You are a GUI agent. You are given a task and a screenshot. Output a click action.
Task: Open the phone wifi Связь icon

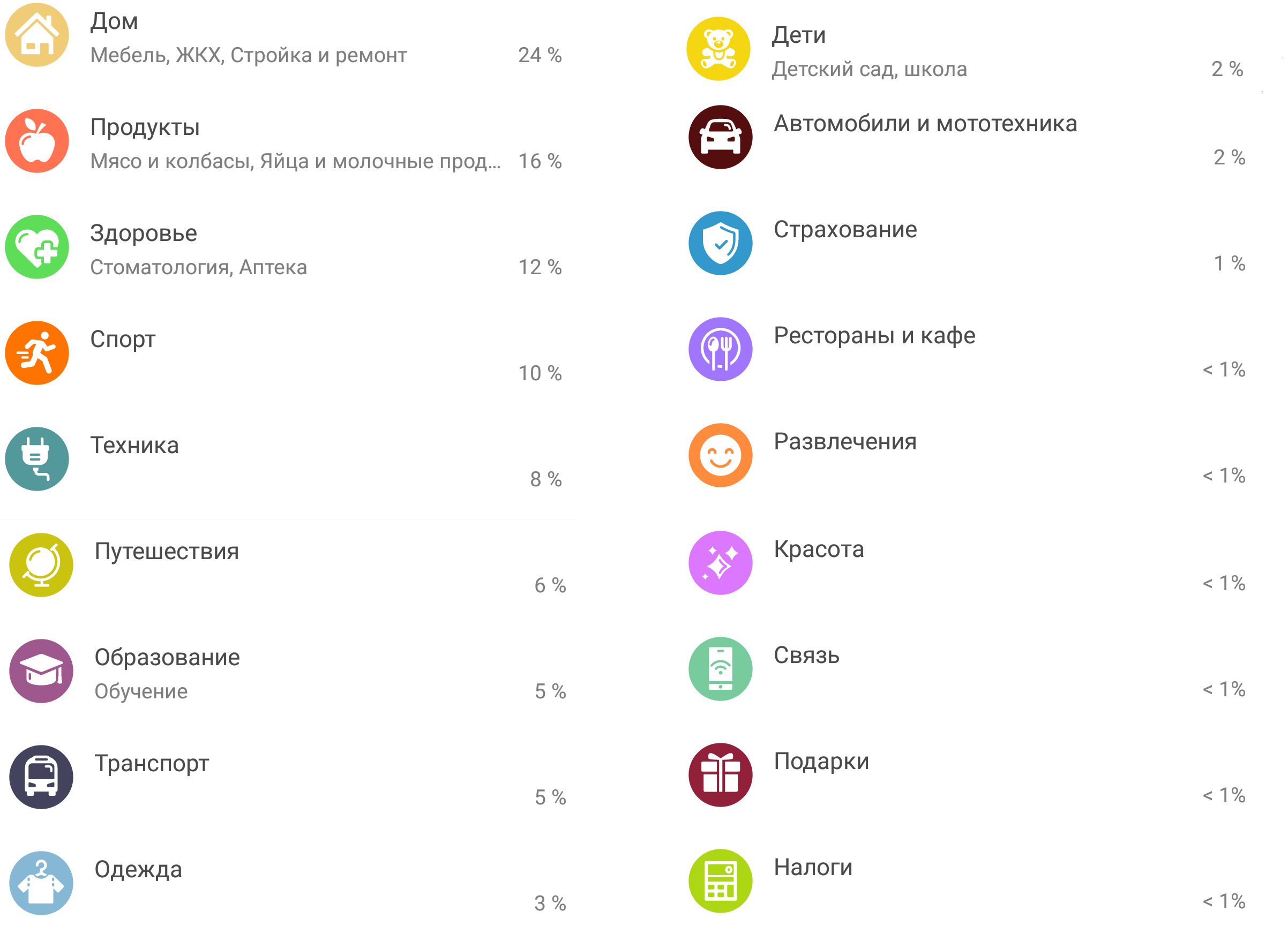720,669
